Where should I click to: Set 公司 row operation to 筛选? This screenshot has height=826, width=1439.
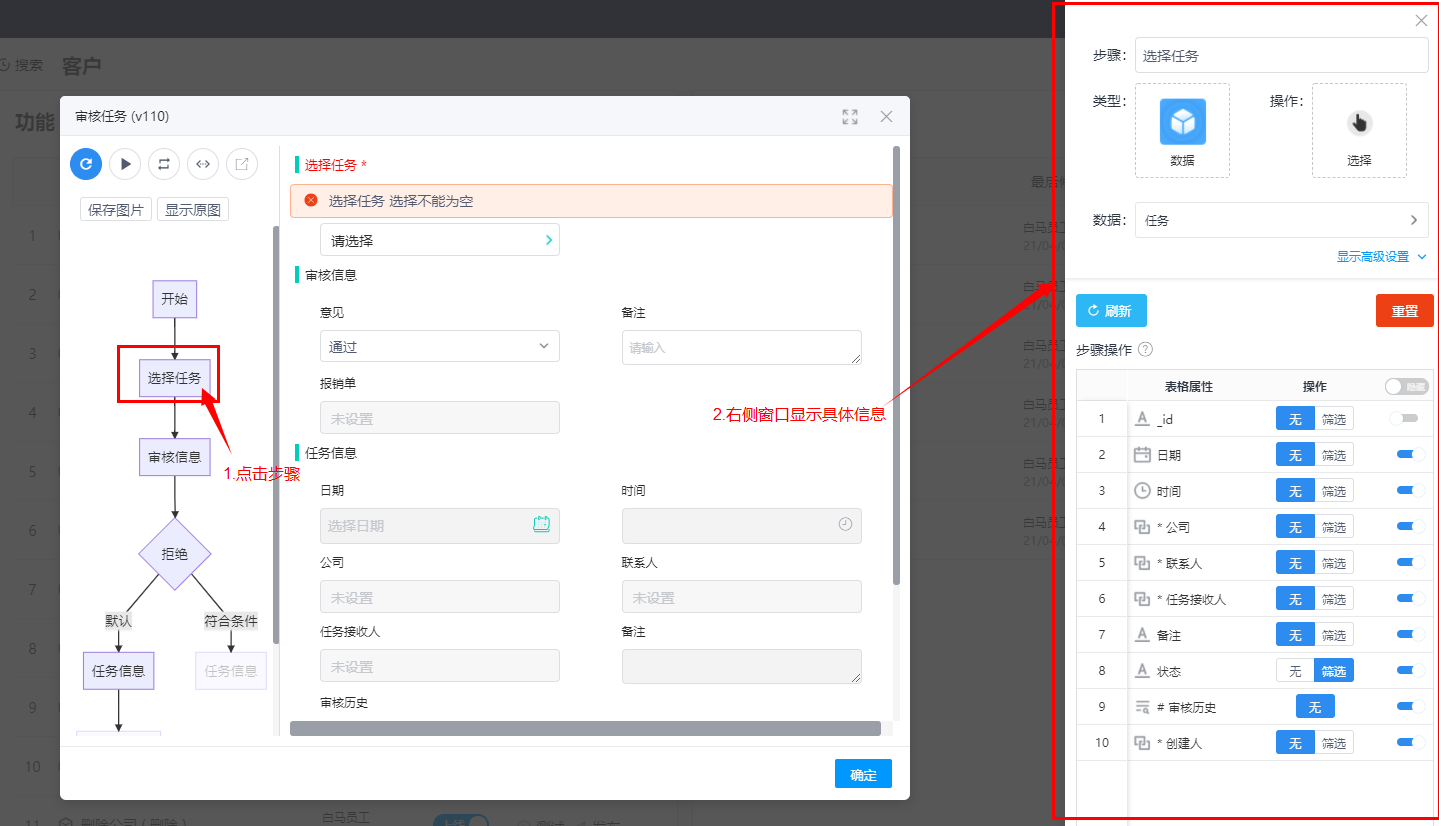(x=1334, y=527)
